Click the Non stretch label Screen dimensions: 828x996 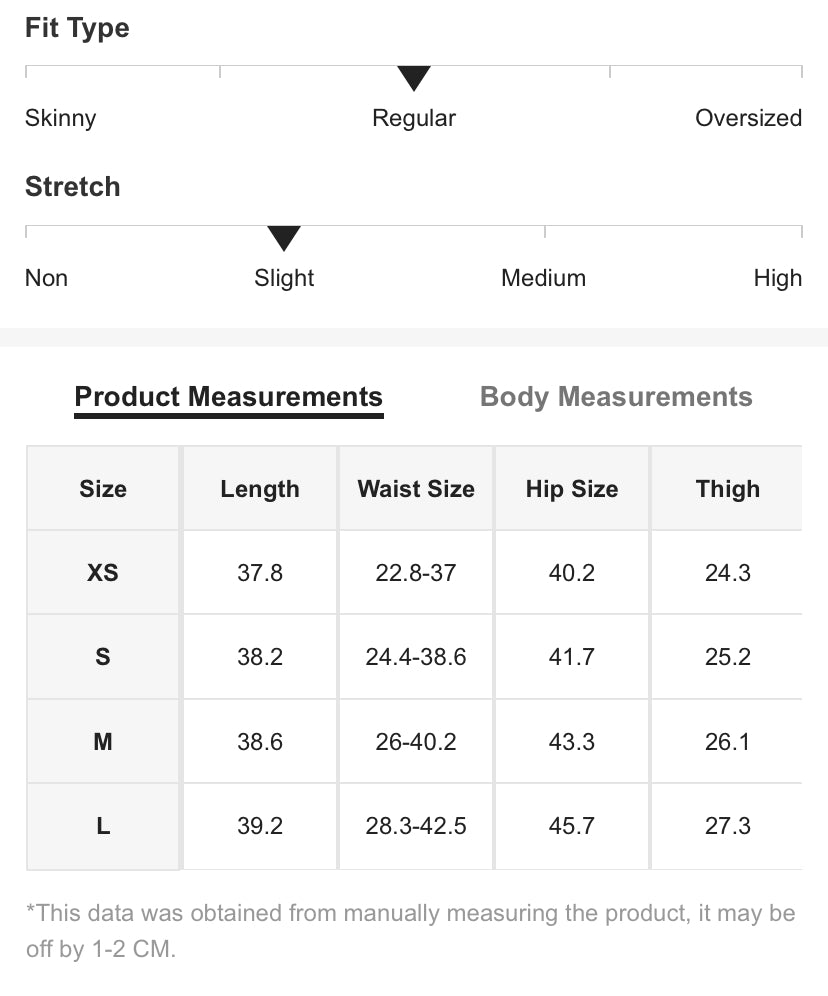point(47,278)
